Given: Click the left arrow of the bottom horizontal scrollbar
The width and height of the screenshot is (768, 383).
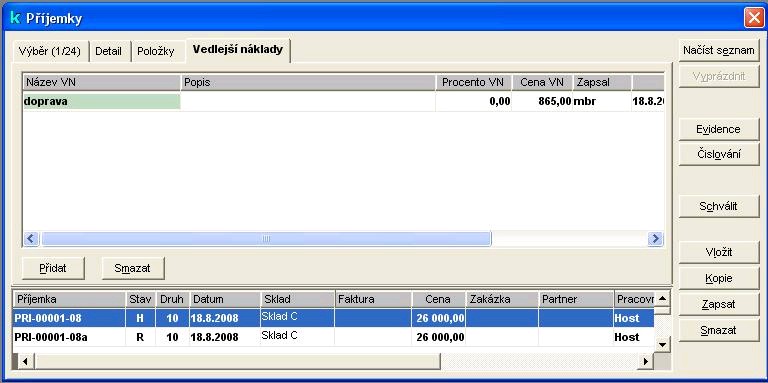Looking at the screenshot, I should 24,361.
